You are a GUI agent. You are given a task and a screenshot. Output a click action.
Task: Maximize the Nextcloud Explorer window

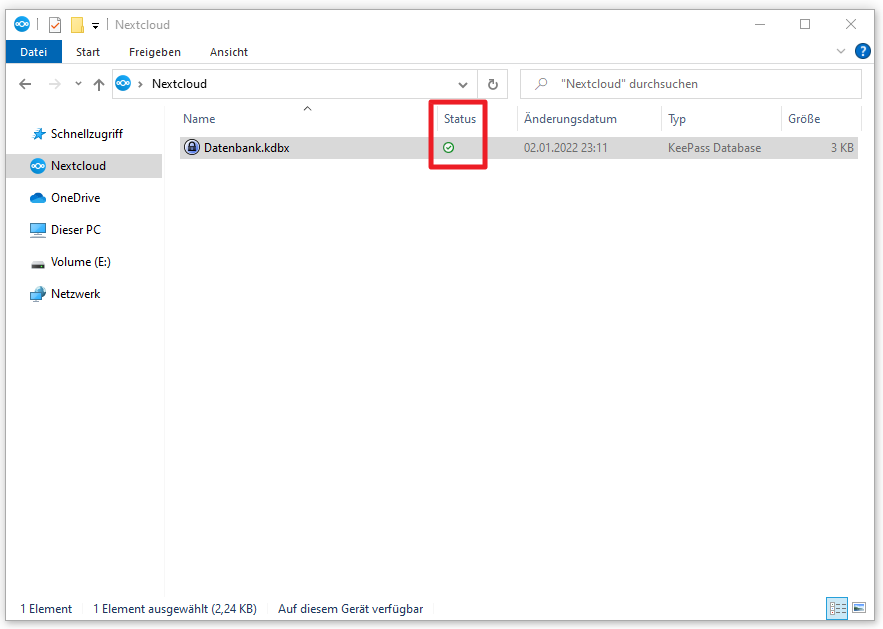[805, 24]
